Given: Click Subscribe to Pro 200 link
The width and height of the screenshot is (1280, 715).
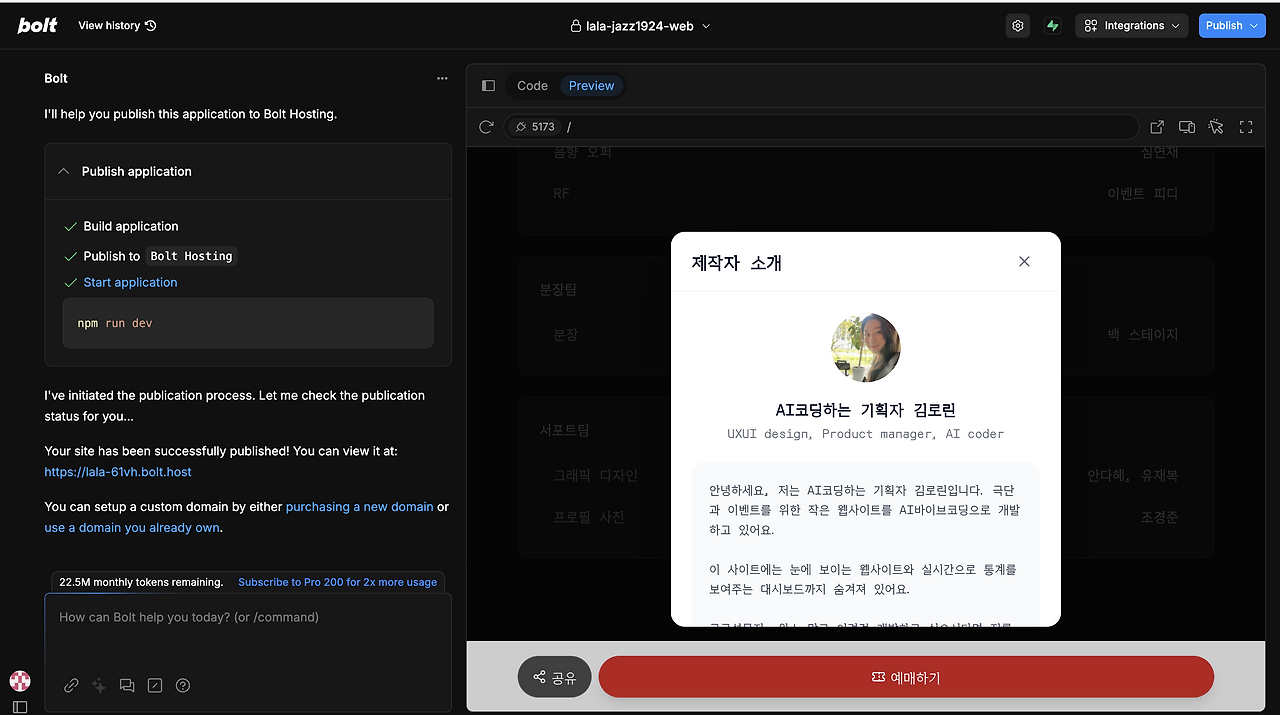Looking at the screenshot, I should (337, 582).
